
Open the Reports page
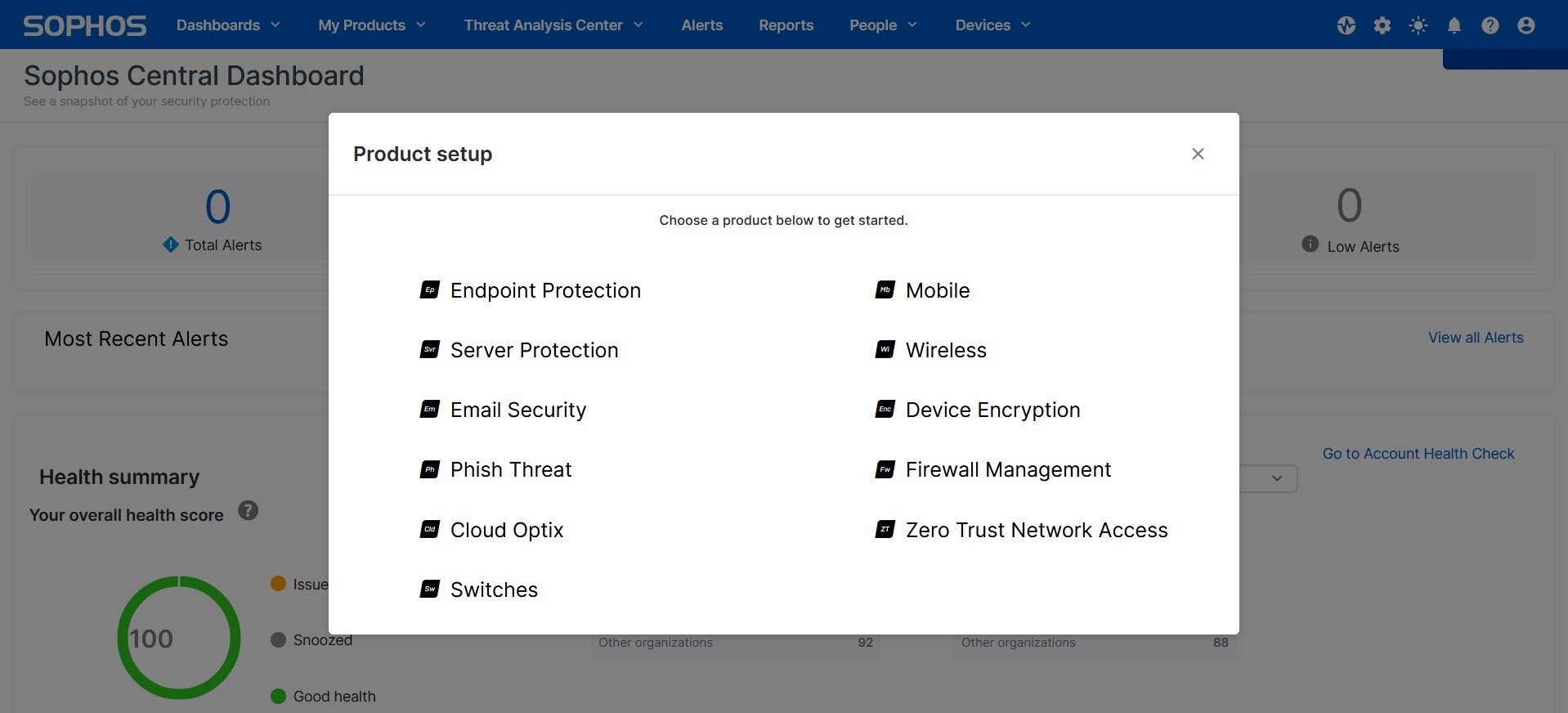coord(786,25)
